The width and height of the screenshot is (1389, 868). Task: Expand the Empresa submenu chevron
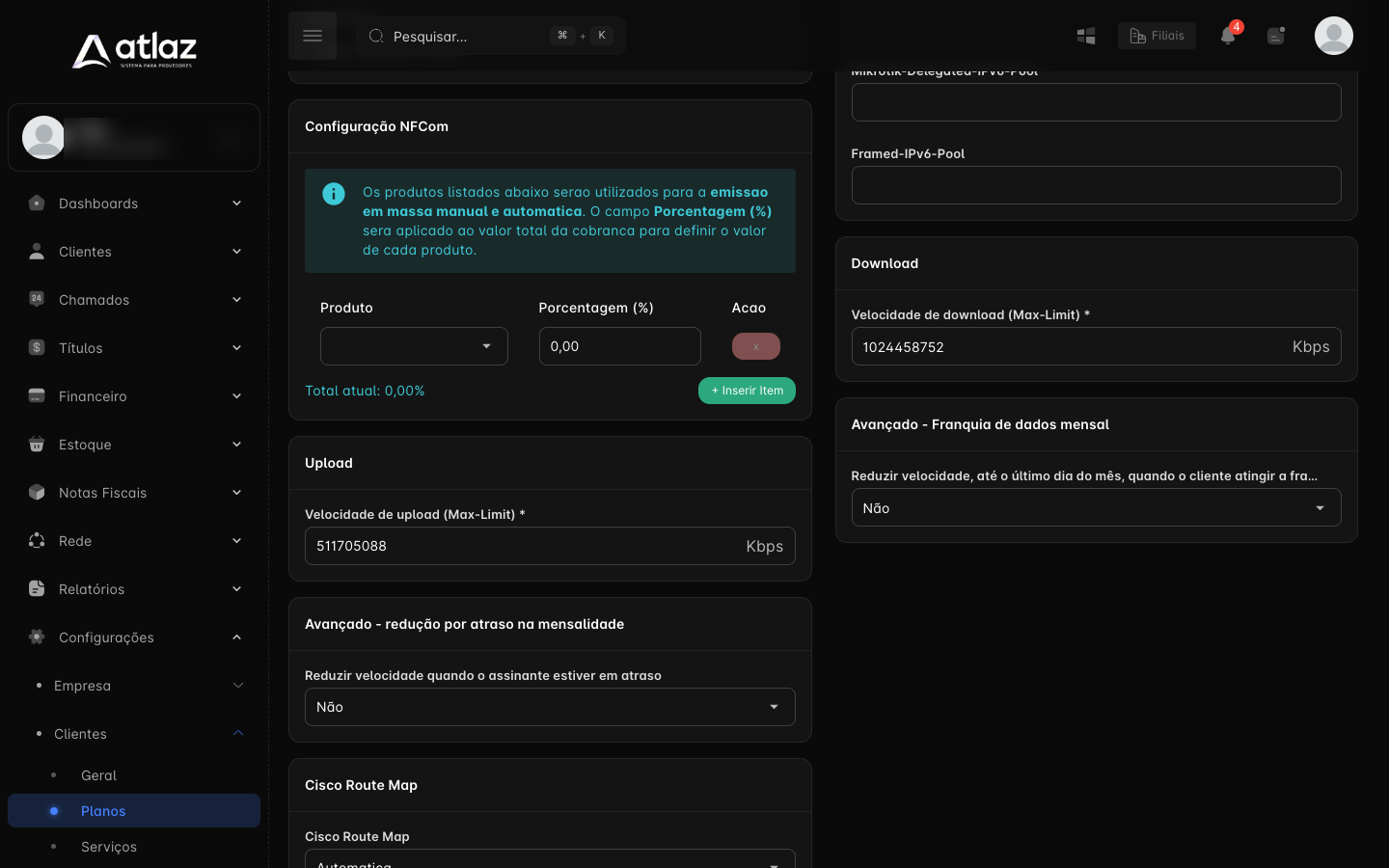(237, 686)
